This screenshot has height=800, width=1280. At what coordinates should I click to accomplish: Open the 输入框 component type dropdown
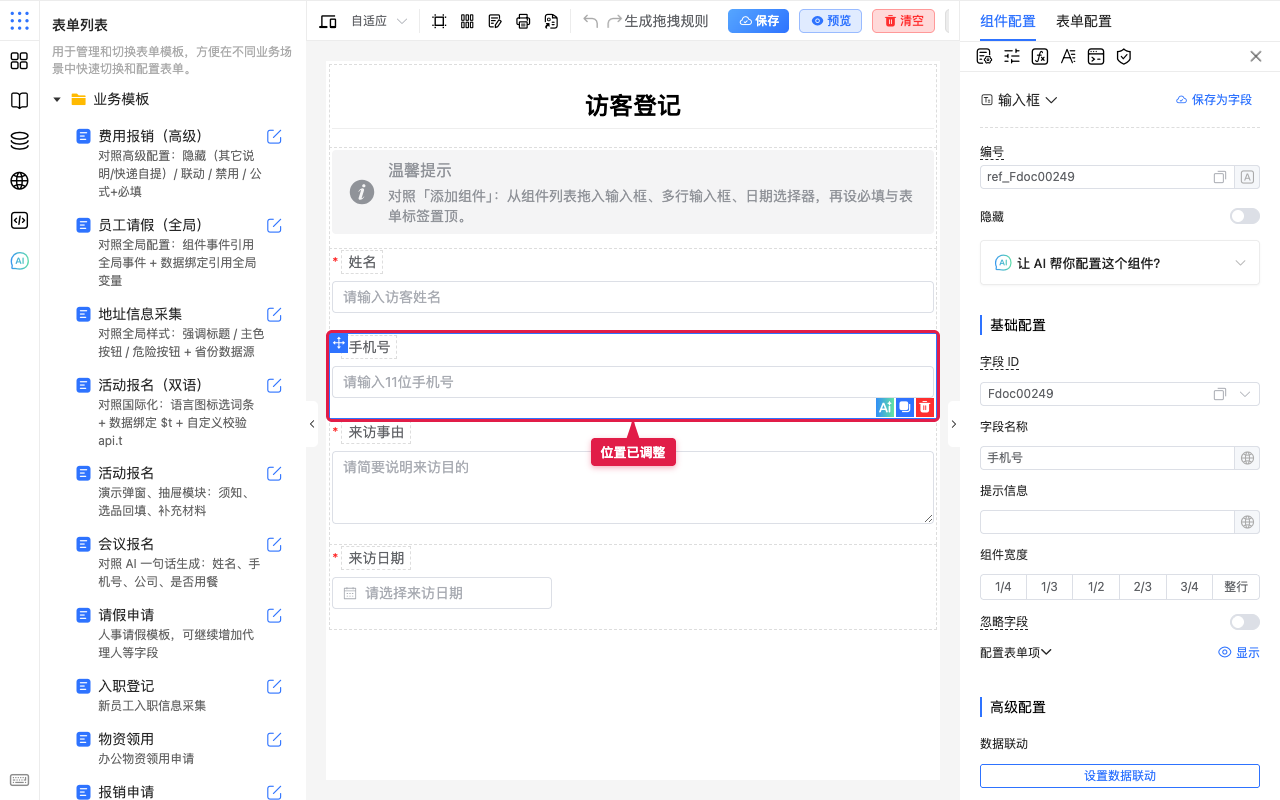1019,100
